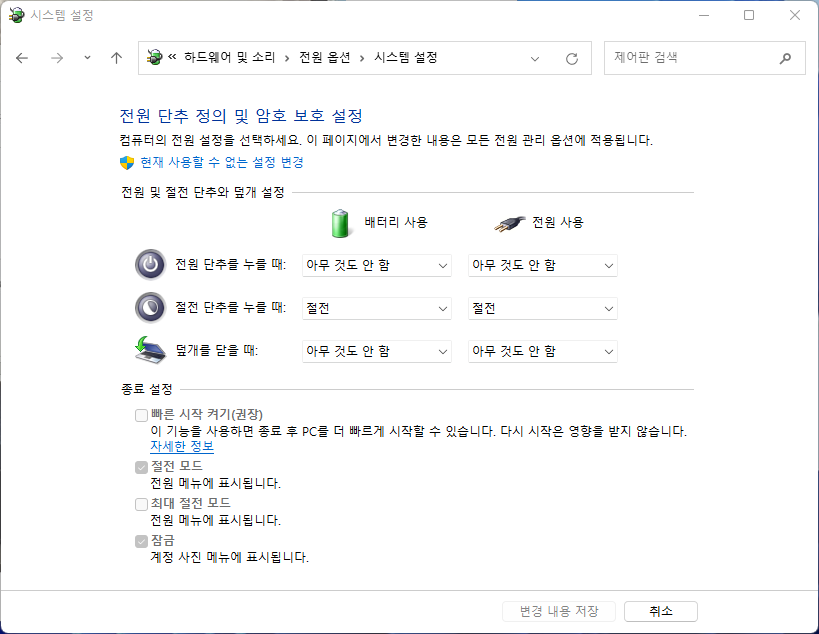Click the shield icon beside settings change link
Screen dimensions: 819x634
click(x=127, y=163)
